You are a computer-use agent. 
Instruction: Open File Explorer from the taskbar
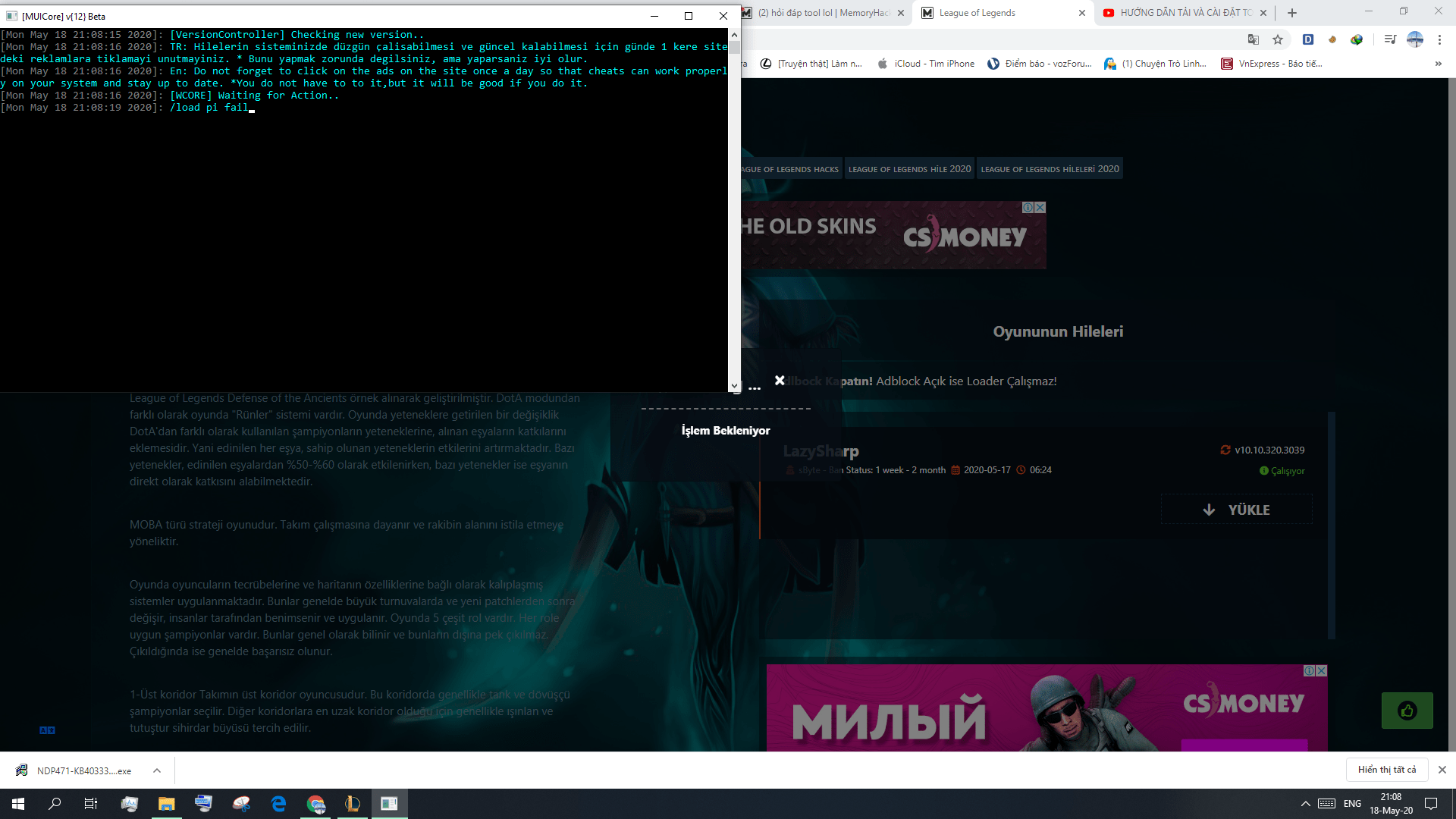pyautogui.click(x=167, y=804)
